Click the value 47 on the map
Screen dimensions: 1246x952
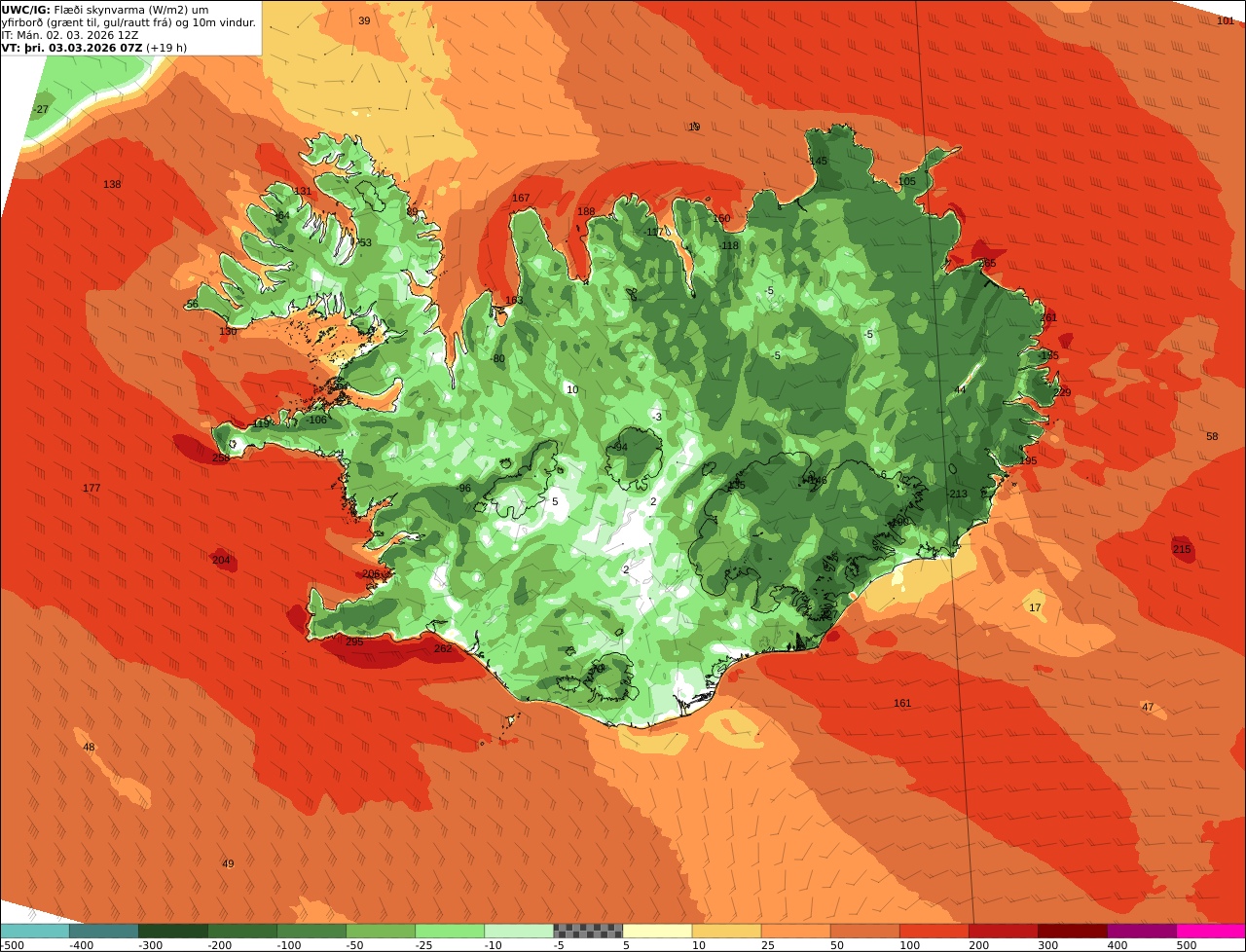[1148, 707]
